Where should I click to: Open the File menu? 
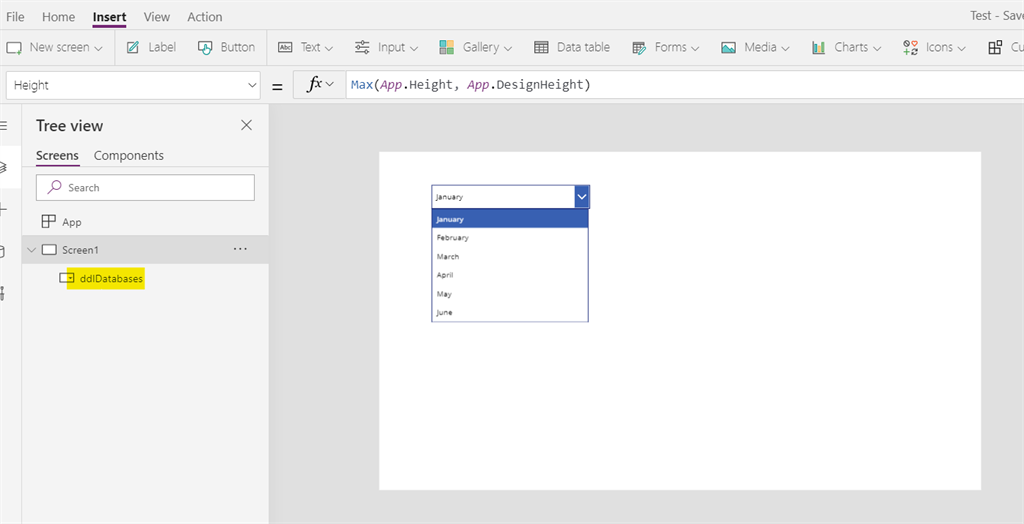pyautogui.click(x=15, y=16)
